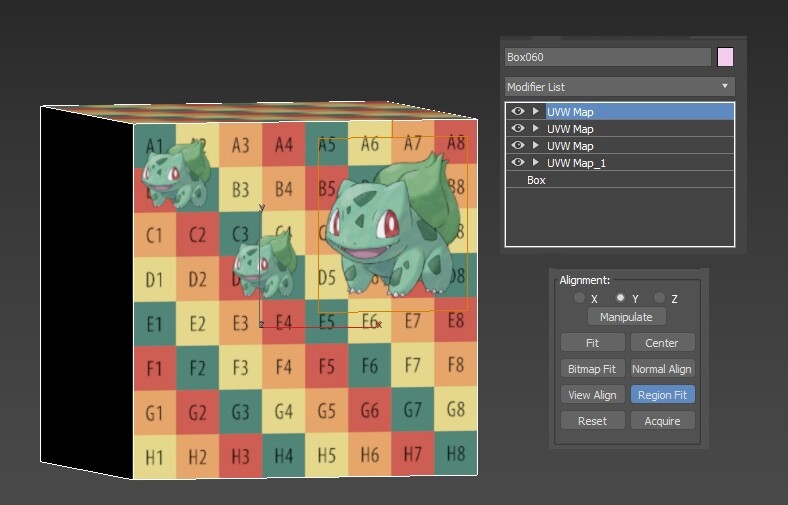Hide the topmost selected UVW Map modifier
The width and height of the screenshot is (788, 505).
click(518, 112)
